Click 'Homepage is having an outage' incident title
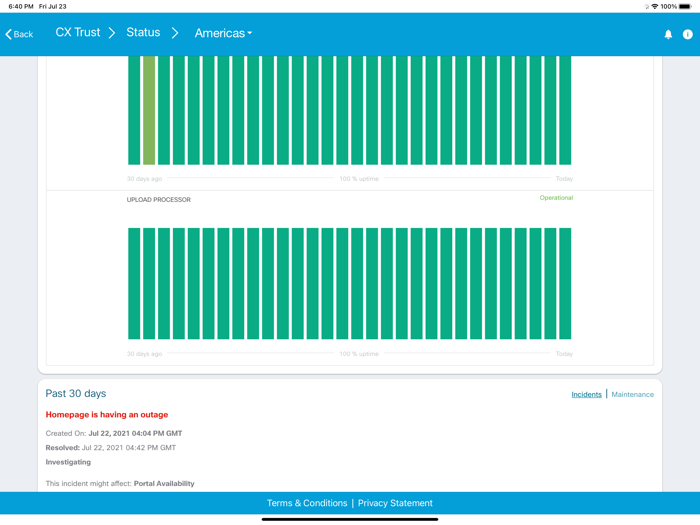 (107, 415)
